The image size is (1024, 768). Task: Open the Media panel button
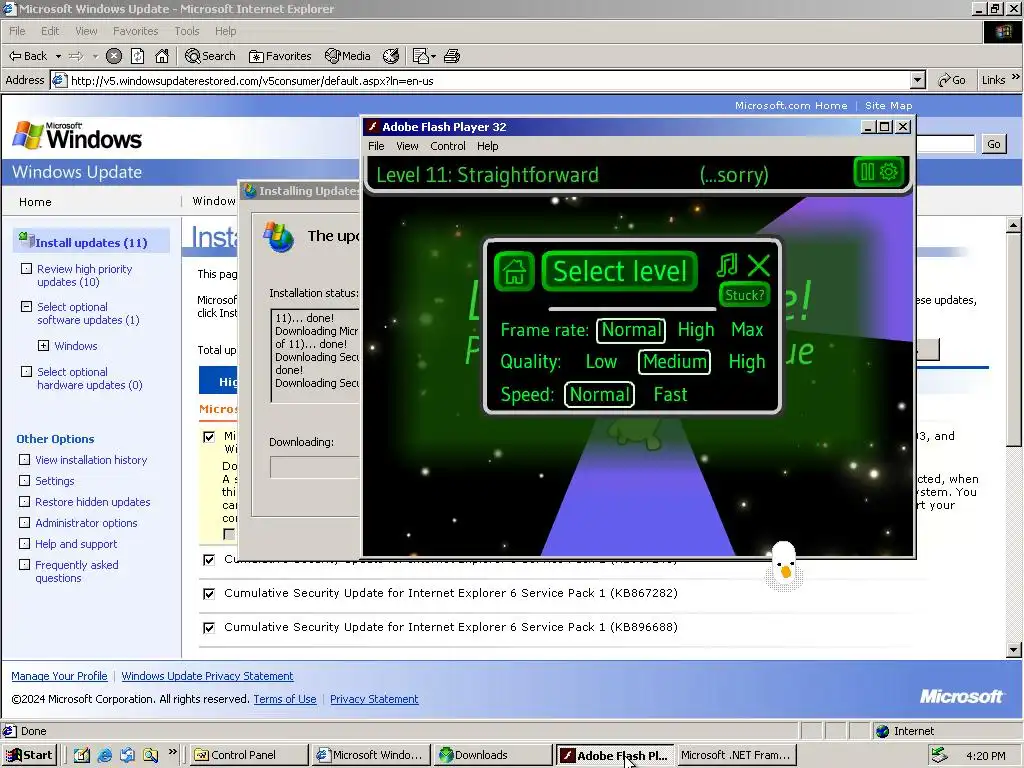point(347,56)
